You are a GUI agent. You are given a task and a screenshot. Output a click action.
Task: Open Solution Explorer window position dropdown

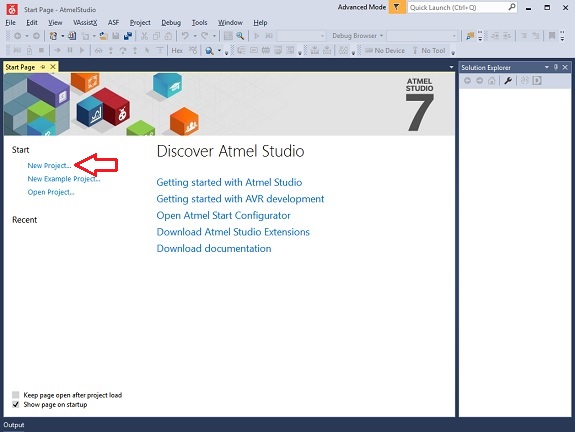pos(546,67)
